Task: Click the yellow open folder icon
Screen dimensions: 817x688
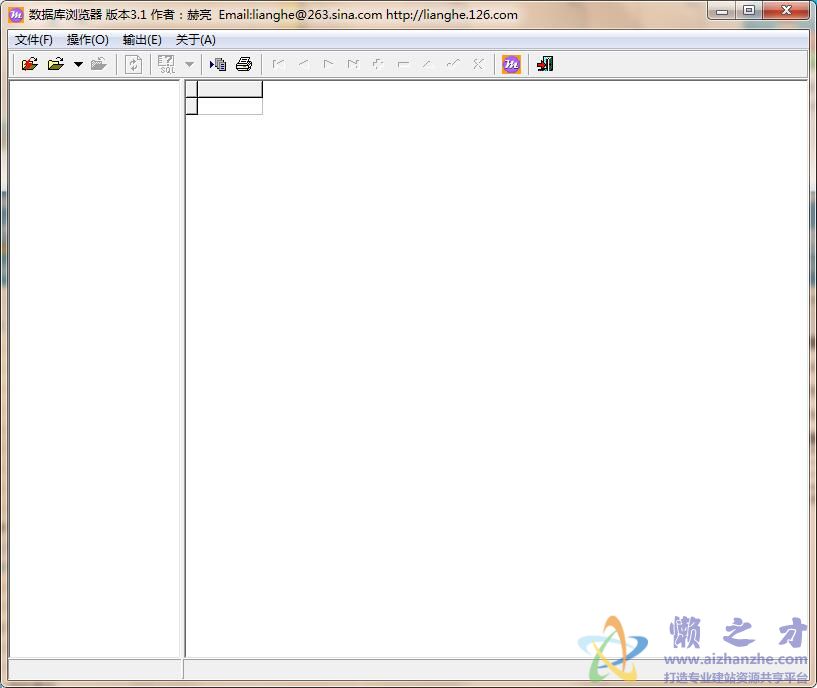Action: [x=56, y=64]
